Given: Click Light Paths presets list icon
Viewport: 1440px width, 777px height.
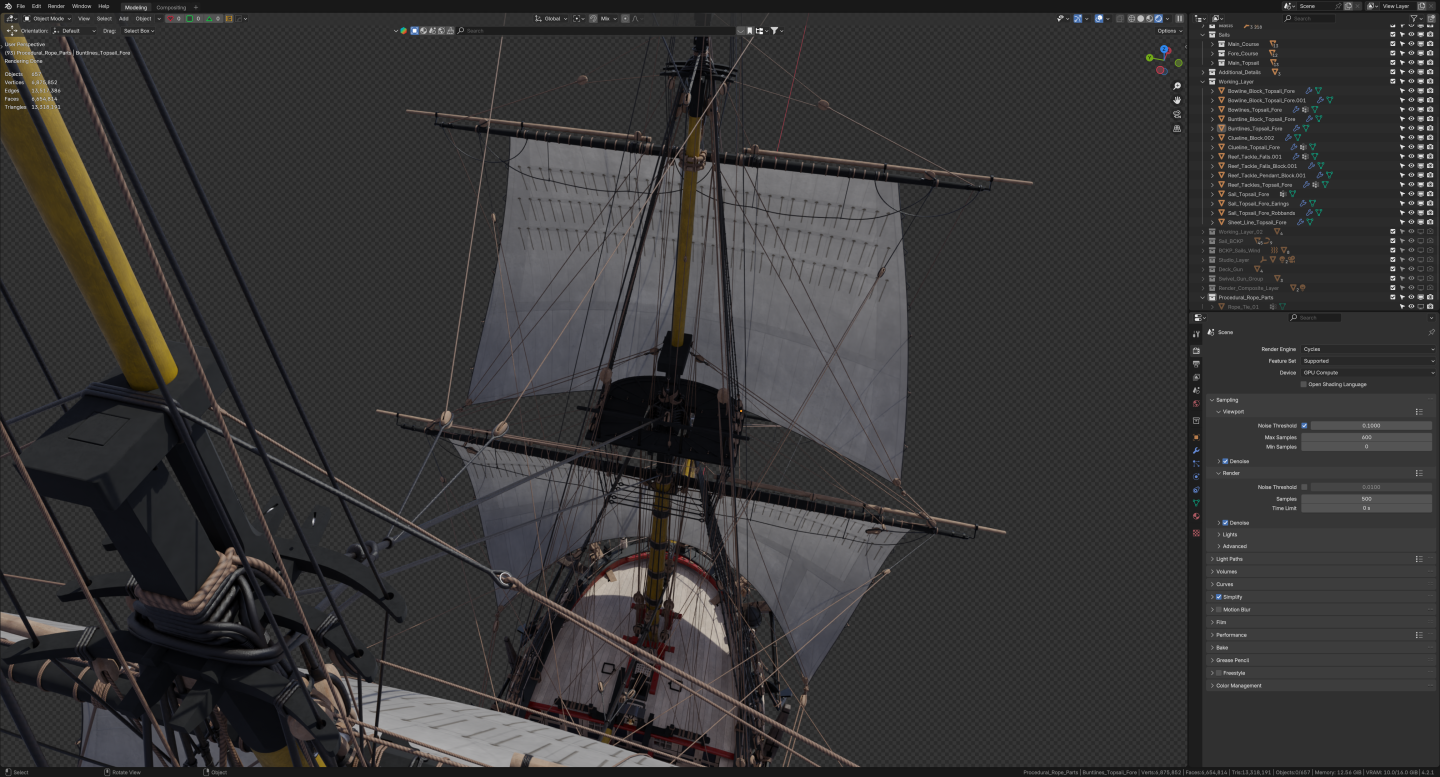Looking at the screenshot, I should (1419, 559).
